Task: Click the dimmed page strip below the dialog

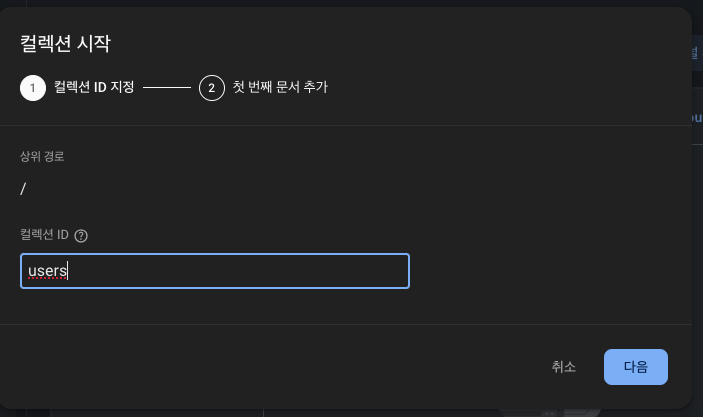Action: point(352,413)
